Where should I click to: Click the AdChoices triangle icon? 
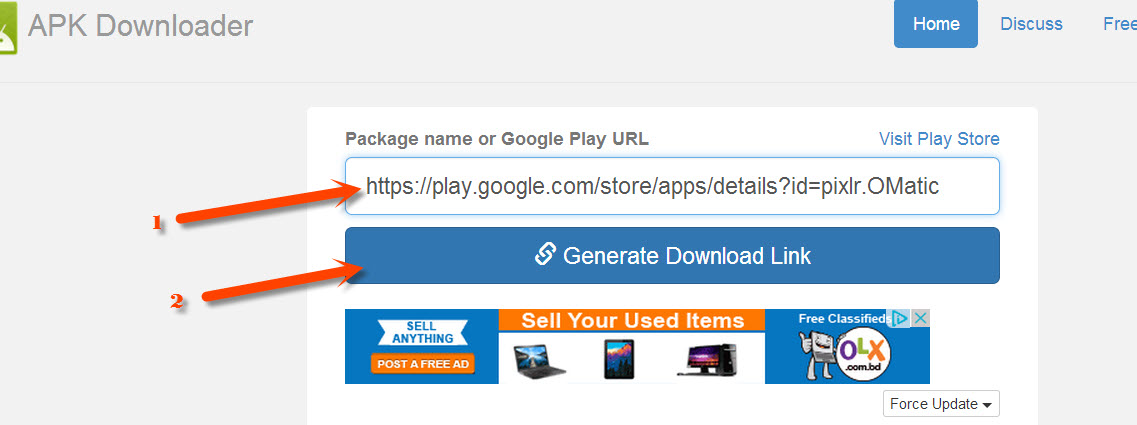(900, 318)
